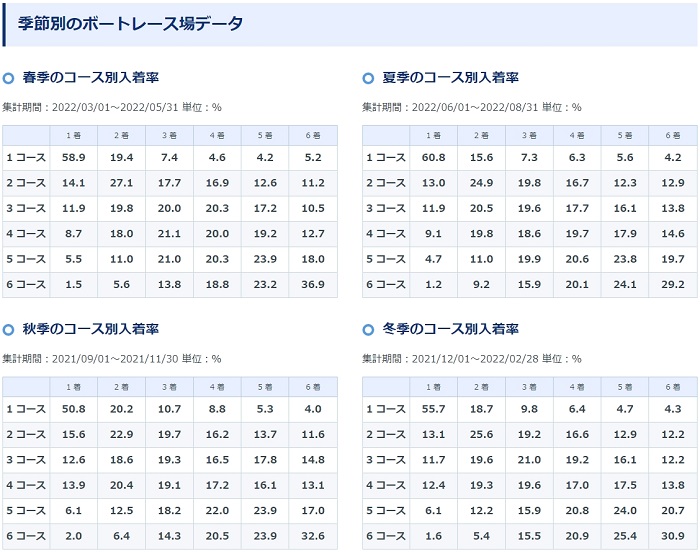Select the 60.8 cell in summer table
The height and width of the screenshot is (552, 700).
(433, 157)
